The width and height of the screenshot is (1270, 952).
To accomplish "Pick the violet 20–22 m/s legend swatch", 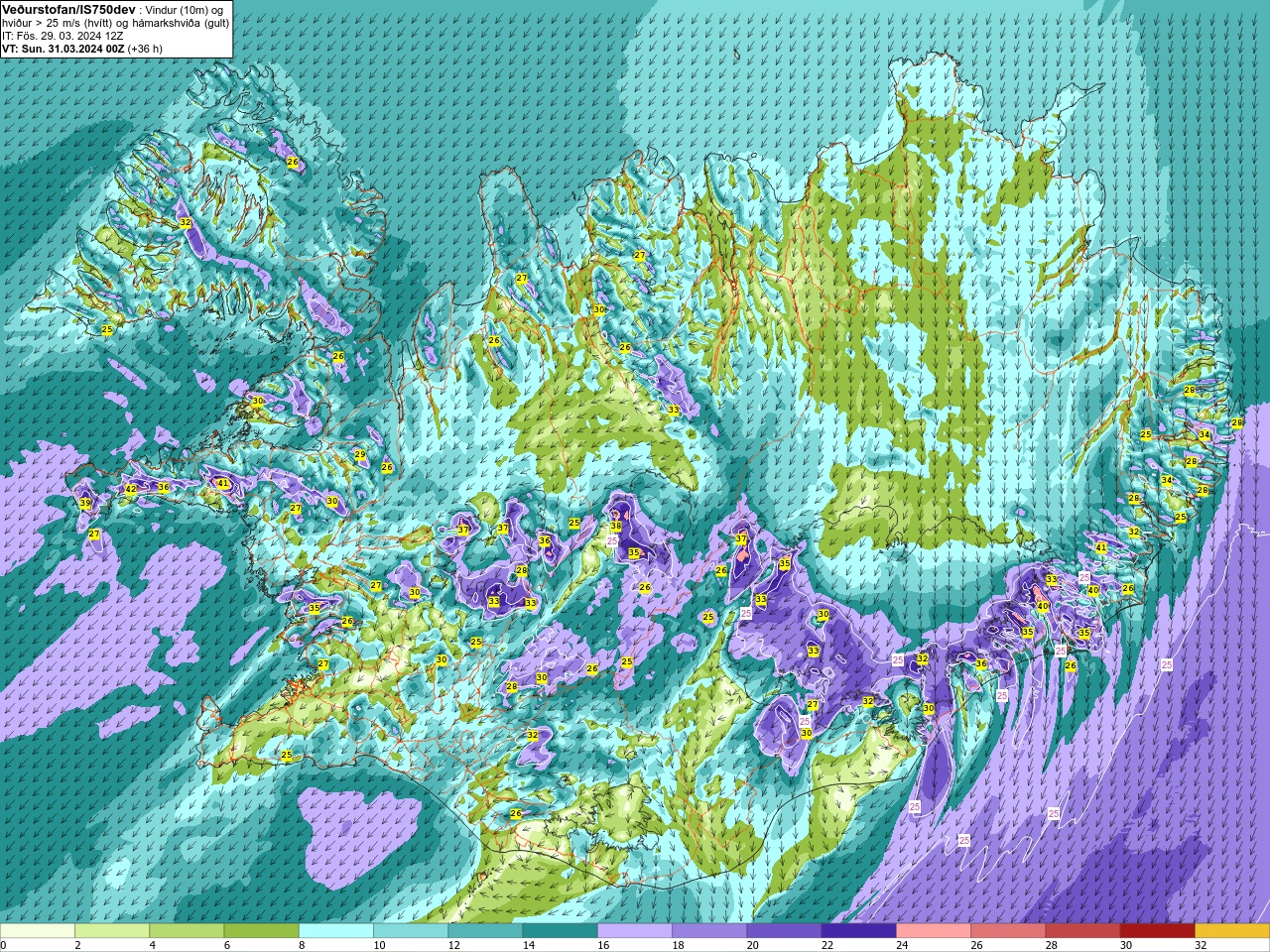I will tap(784, 931).
